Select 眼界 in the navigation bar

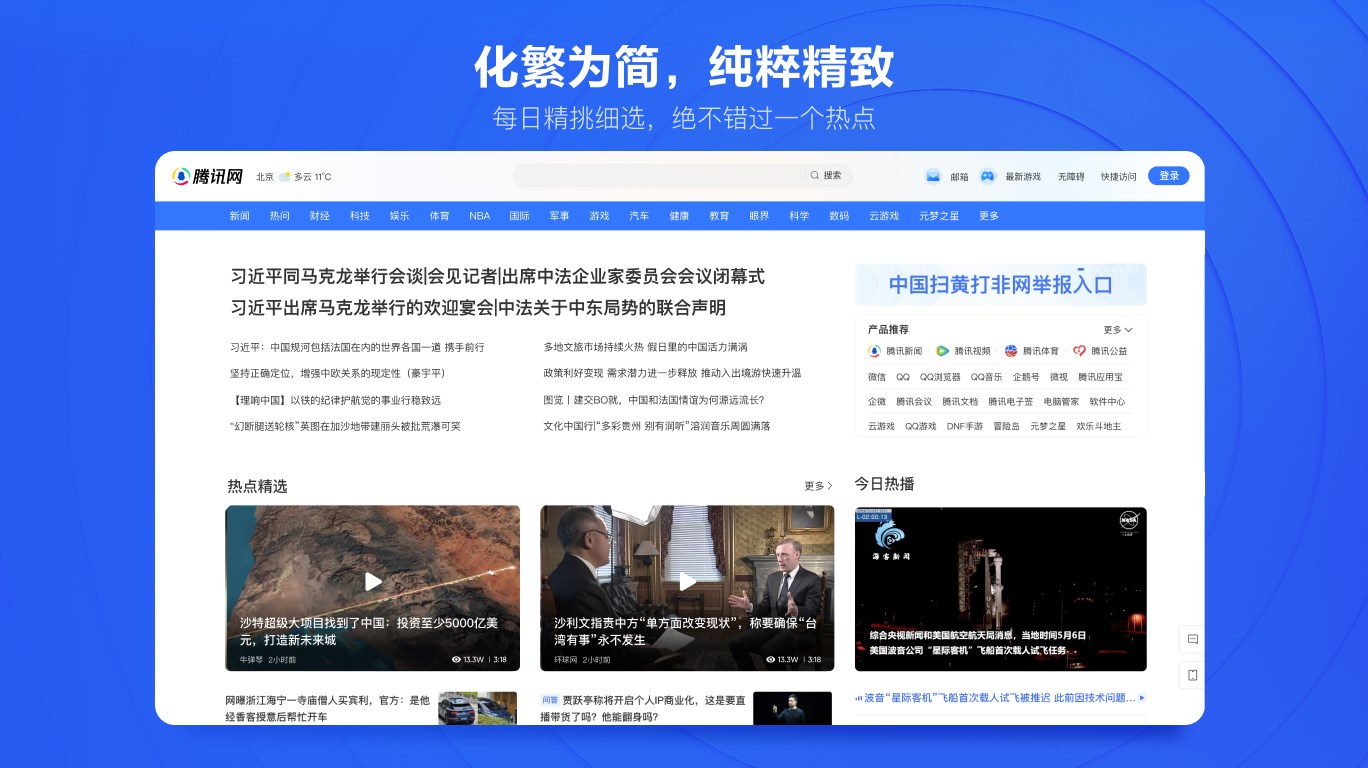point(759,216)
